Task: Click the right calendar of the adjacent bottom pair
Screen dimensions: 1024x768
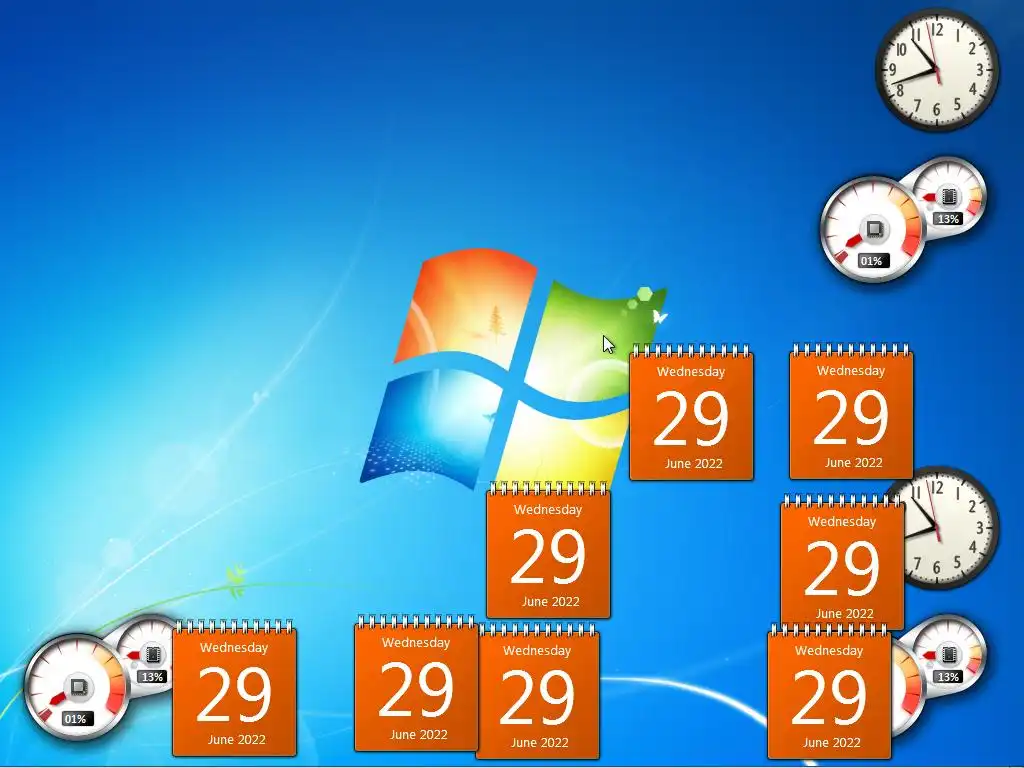Action: [x=539, y=692]
